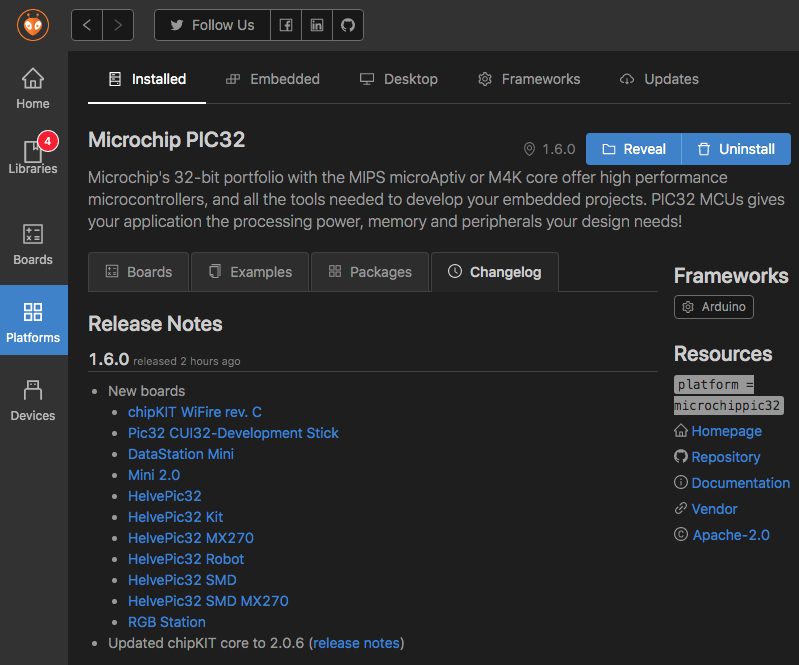This screenshot has width=799, height=665.
Task: Open the GitHub icon link
Action: 348,25
